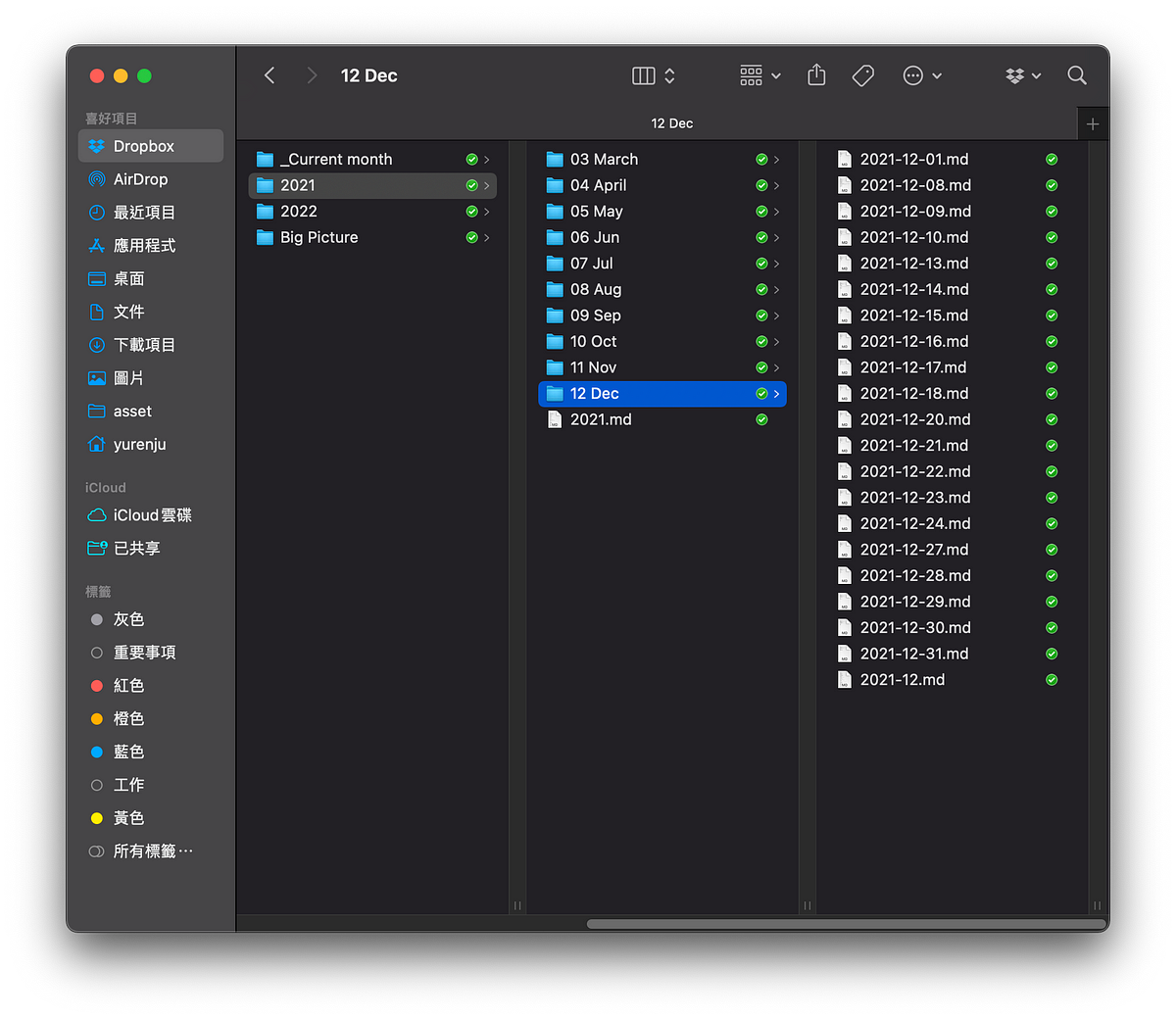
Task: Open file 2021-12-24.md
Action: click(x=914, y=523)
